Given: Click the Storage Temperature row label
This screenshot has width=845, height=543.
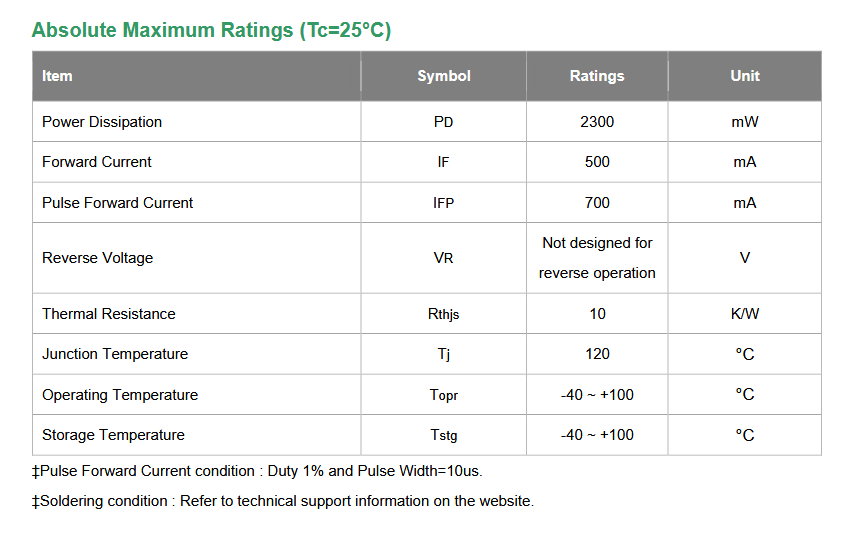Looking at the screenshot, I should pos(114,435).
